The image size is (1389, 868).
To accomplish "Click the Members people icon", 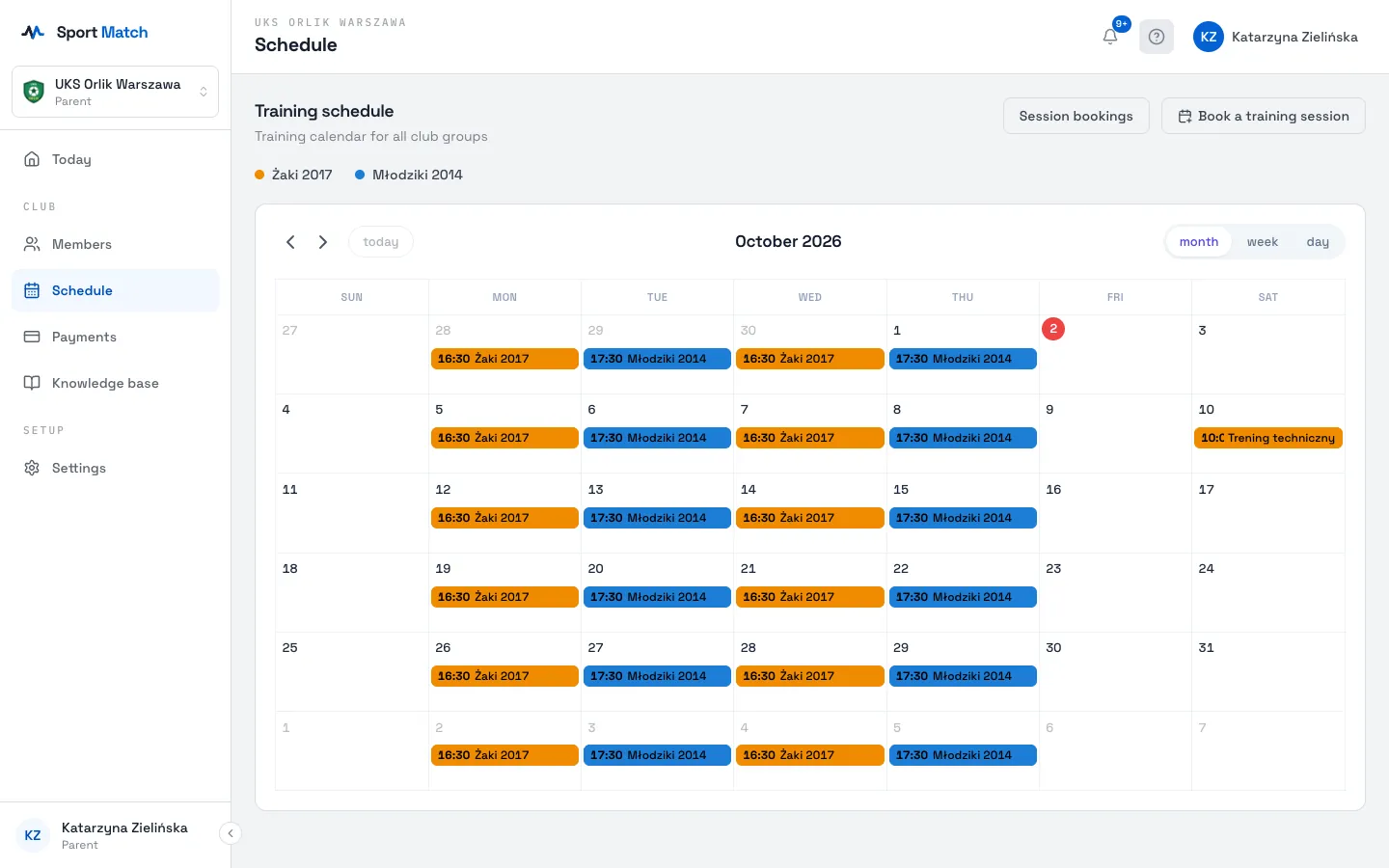I will tap(32, 244).
